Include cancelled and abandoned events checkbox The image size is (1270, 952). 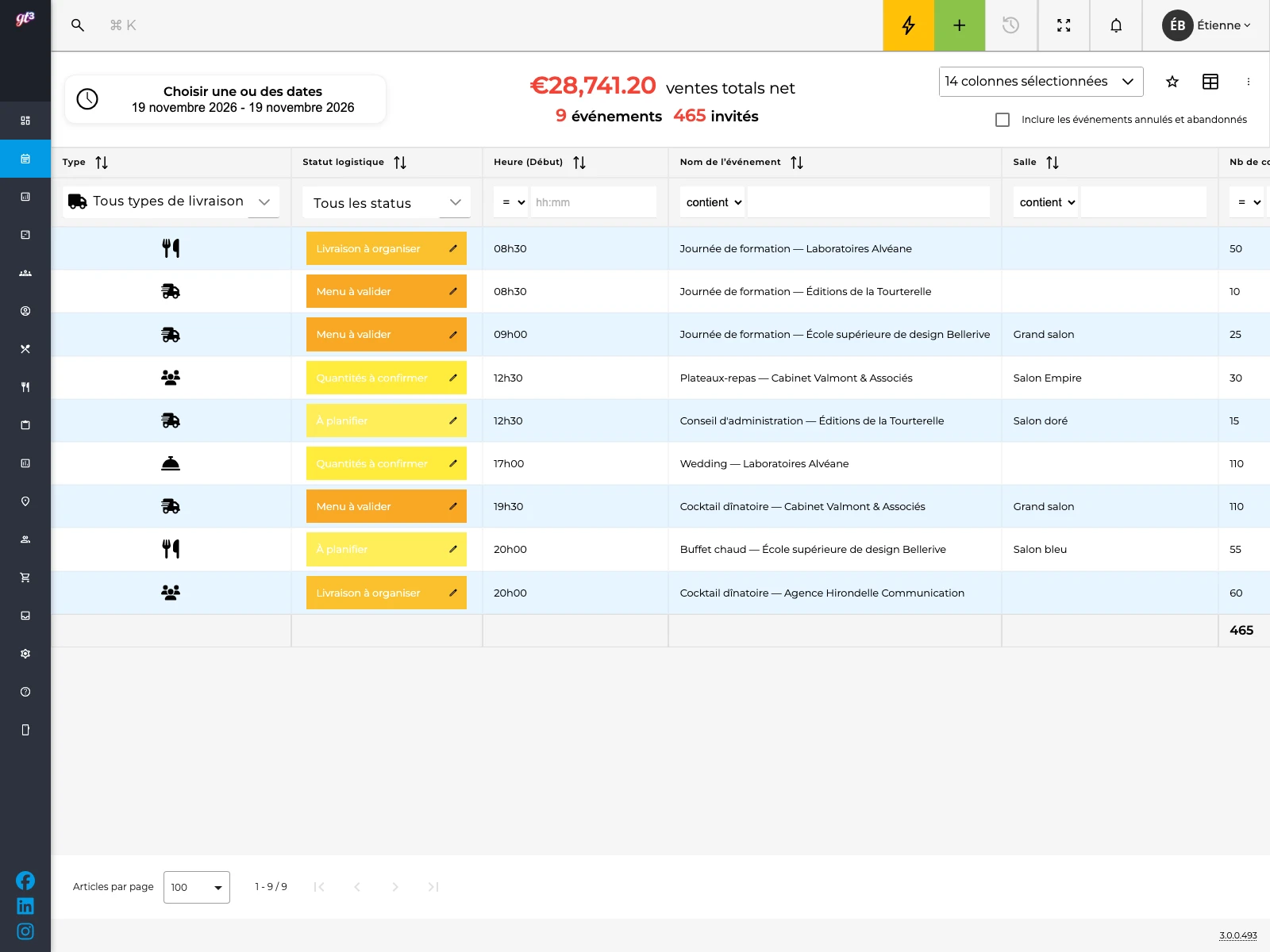[1003, 120]
